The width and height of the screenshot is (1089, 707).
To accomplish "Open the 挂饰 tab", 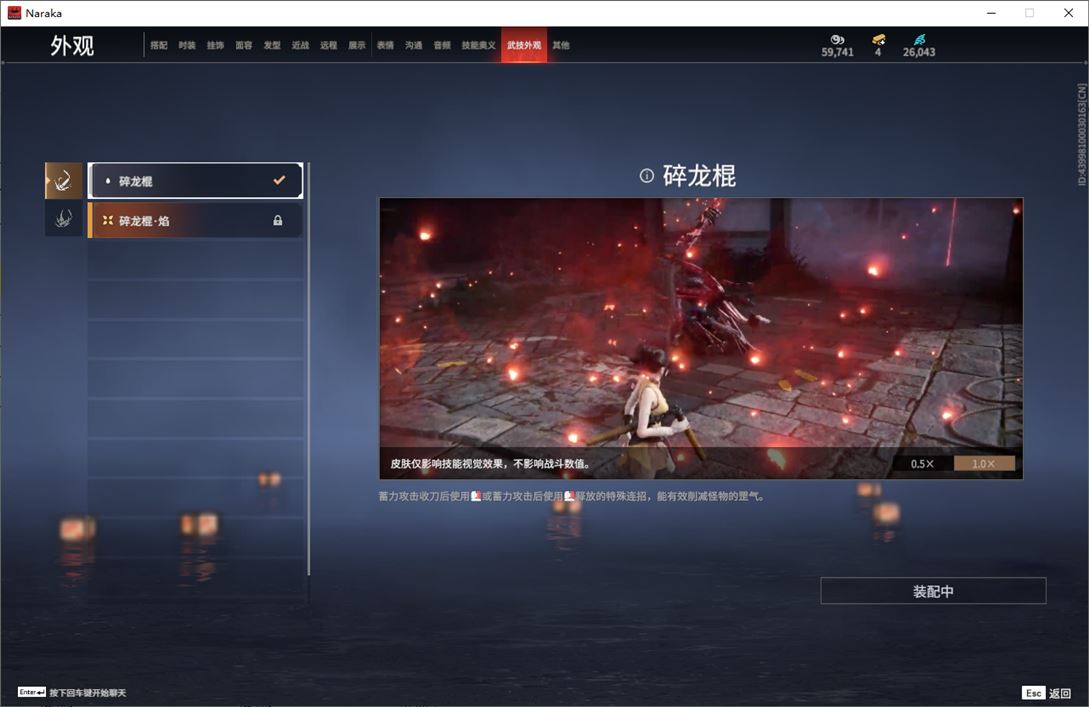I will (215, 45).
